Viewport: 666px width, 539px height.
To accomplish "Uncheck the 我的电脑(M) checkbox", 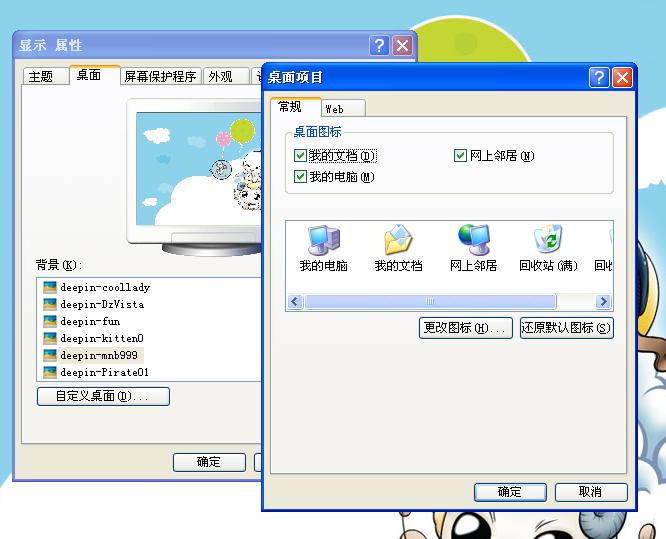I will pos(300,176).
